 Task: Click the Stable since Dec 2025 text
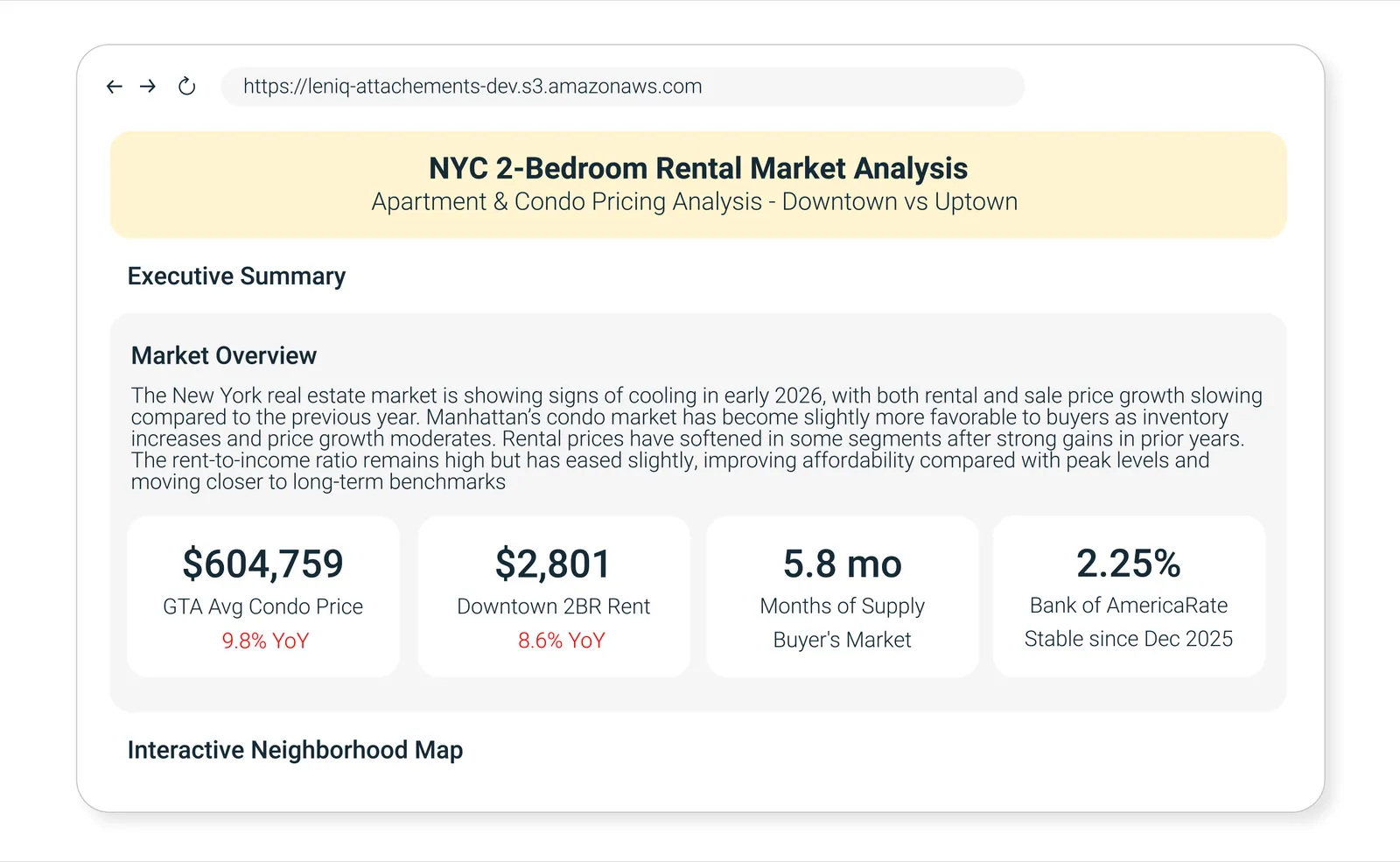coord(1128,640)
